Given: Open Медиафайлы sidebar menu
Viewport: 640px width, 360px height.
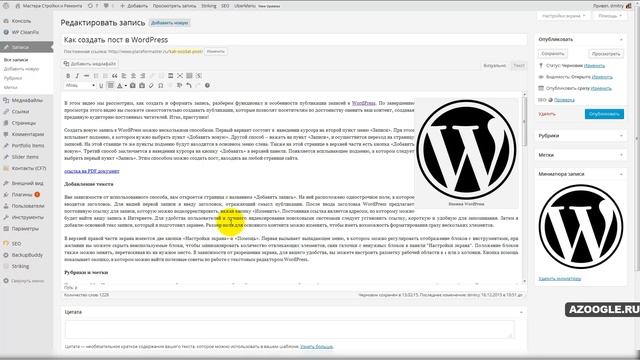Looking at the screenshot, I should (27, 100).
